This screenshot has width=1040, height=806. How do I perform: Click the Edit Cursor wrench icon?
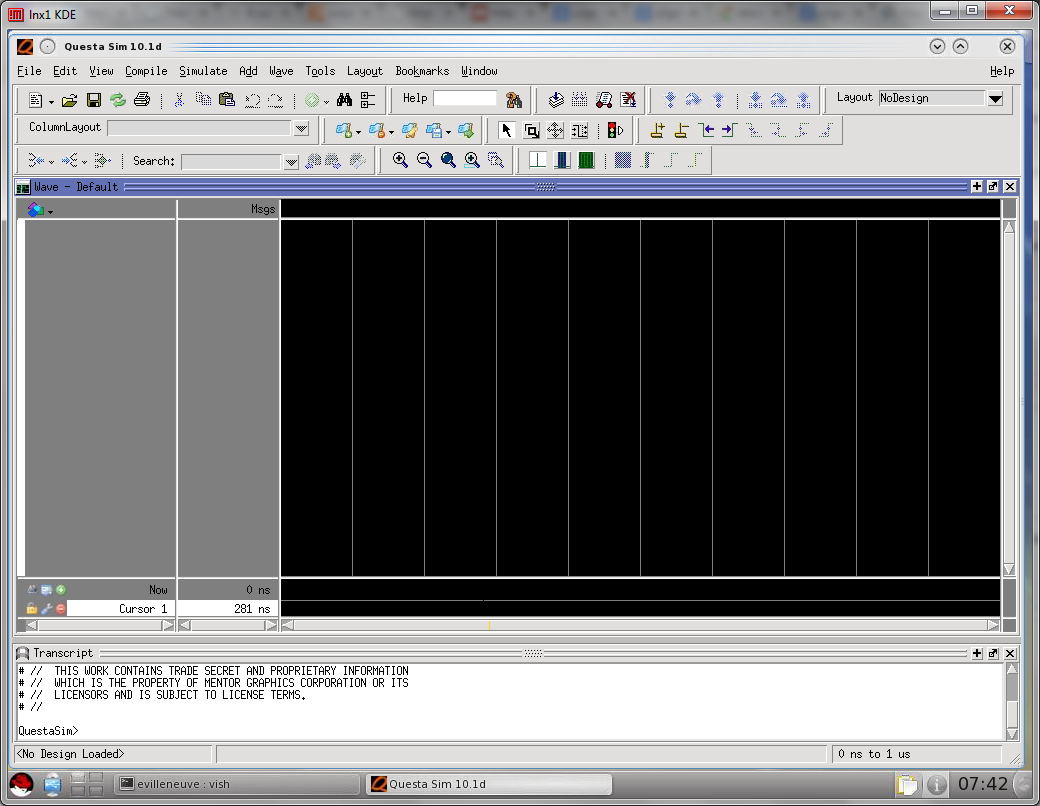click(x=46, y=608)
